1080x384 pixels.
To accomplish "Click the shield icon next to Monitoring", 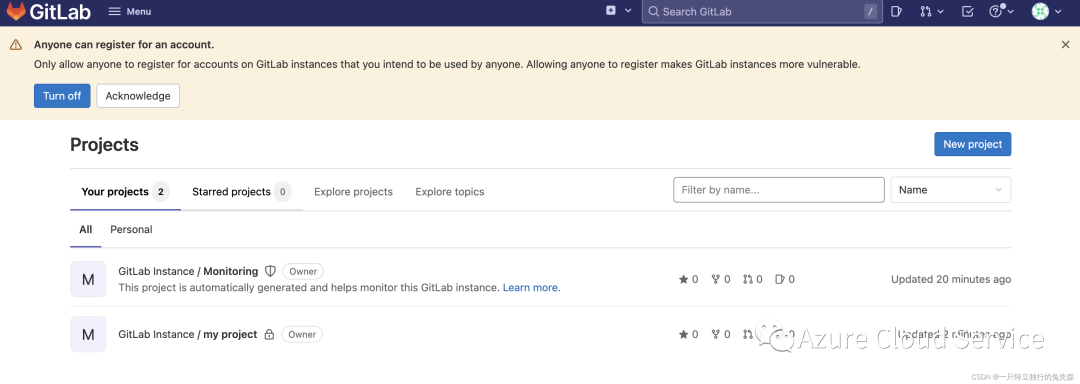I will click(271, 271).
